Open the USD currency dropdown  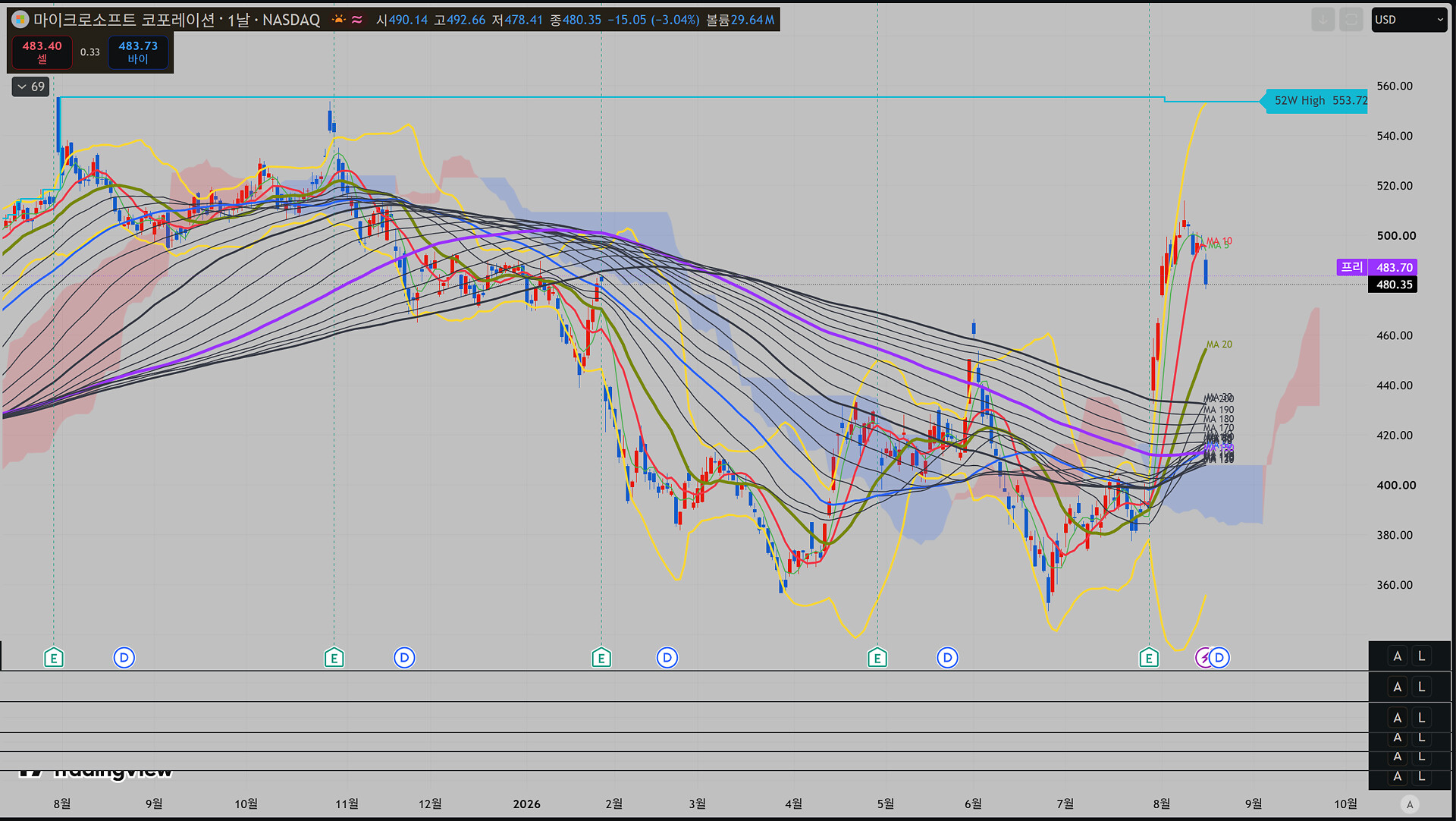1409,20
